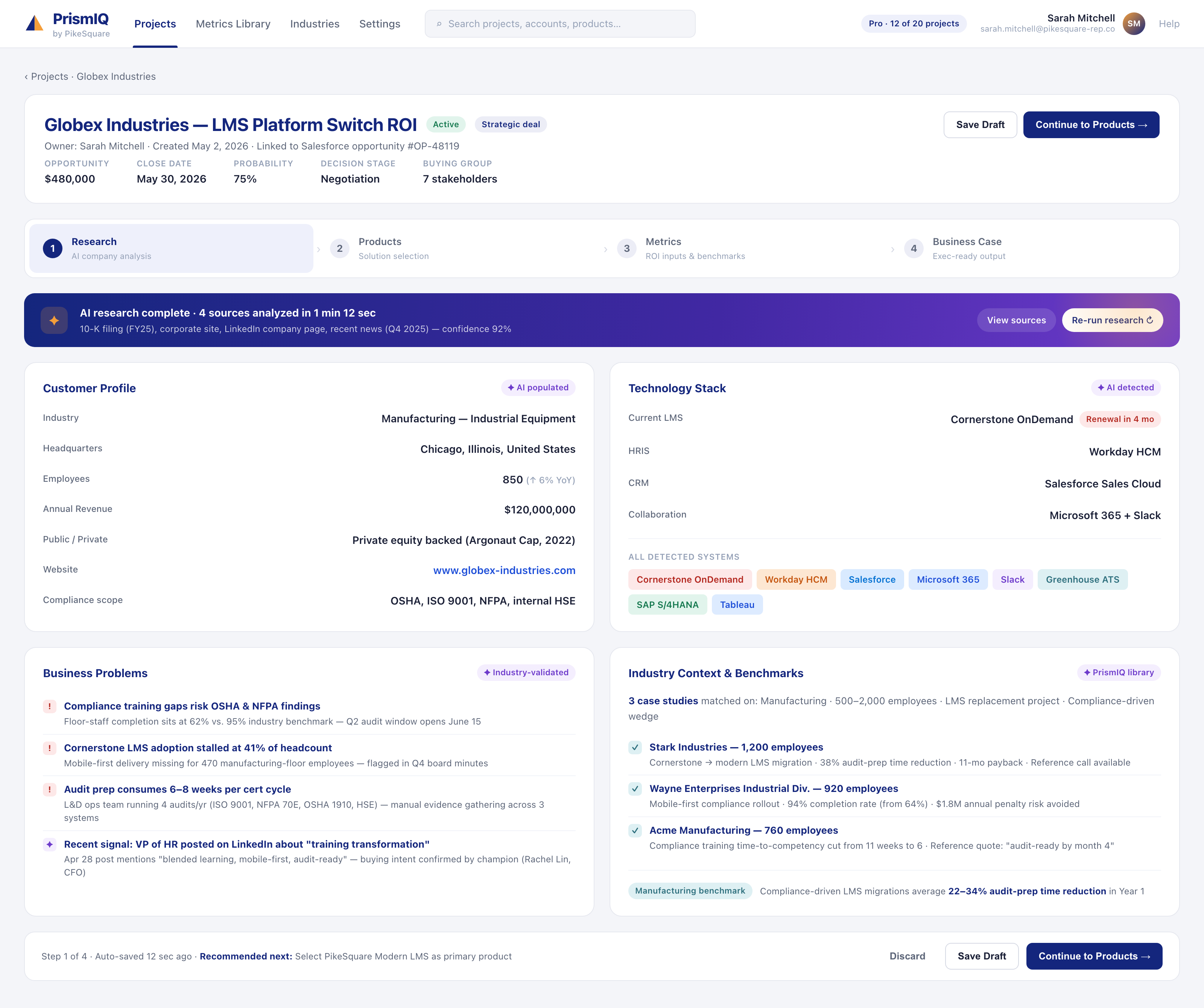The image size is (1204, 1008).
Task: Click the bottom Continue to Products button
Action: (1094, 956)
